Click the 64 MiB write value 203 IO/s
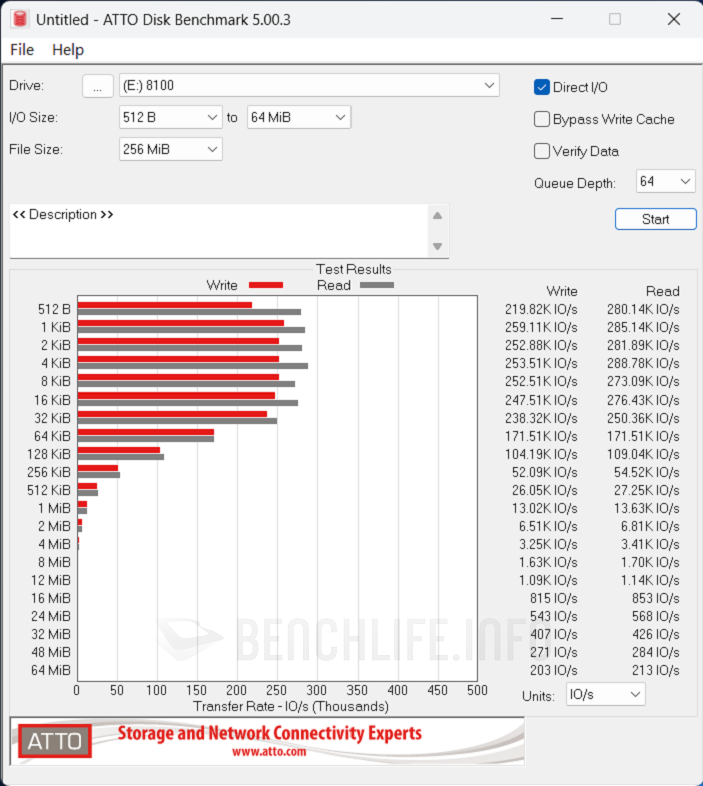 pyautogui.click(x=554, y=670)
